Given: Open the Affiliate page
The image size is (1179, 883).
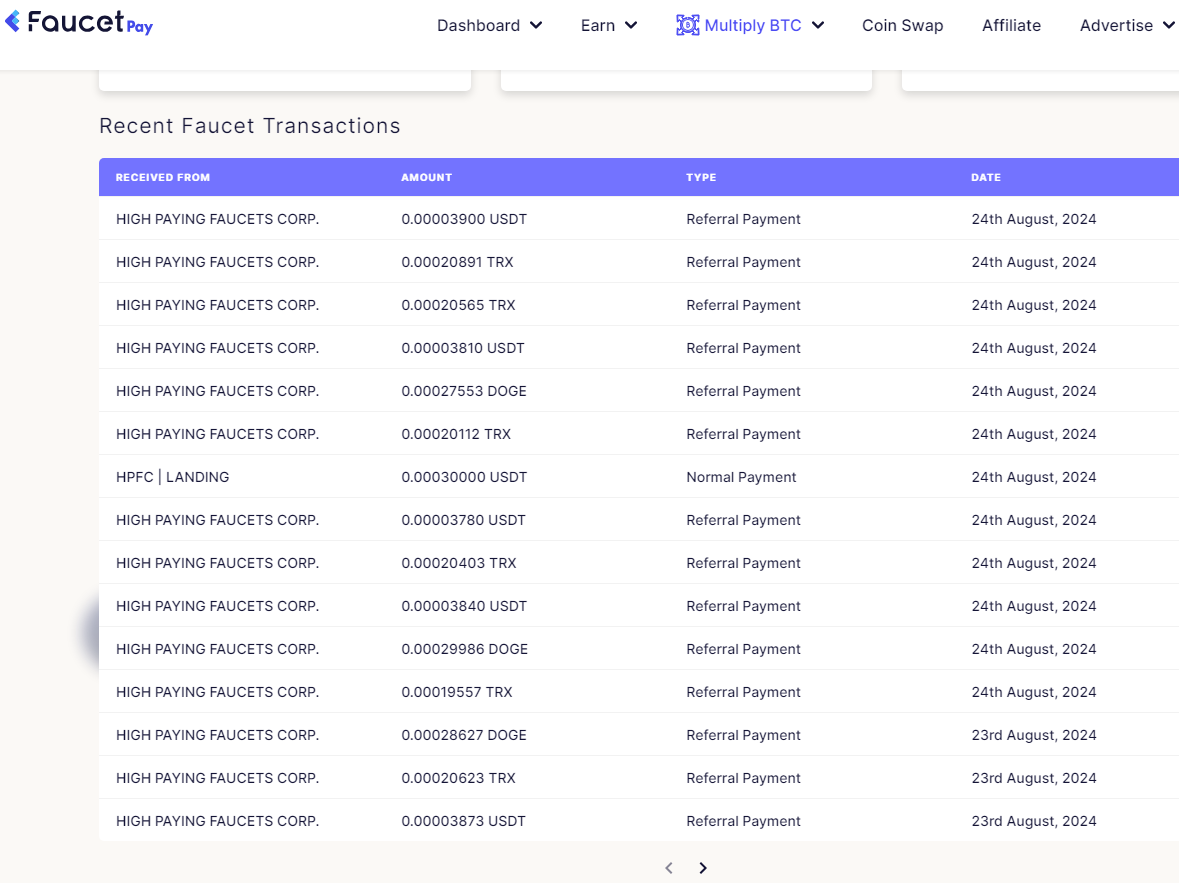Looking at the screenshot, I should 1011,26.
